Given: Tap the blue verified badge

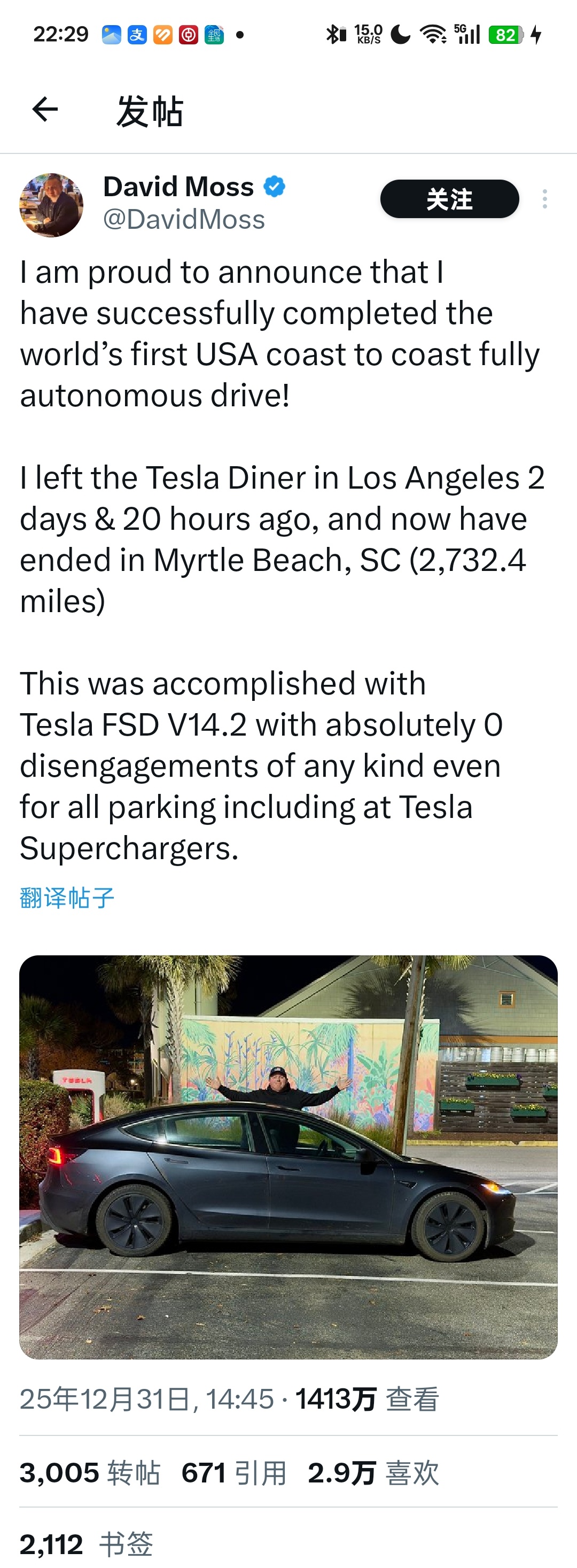Looking at the screenshot, I should (x=274, y=186).
